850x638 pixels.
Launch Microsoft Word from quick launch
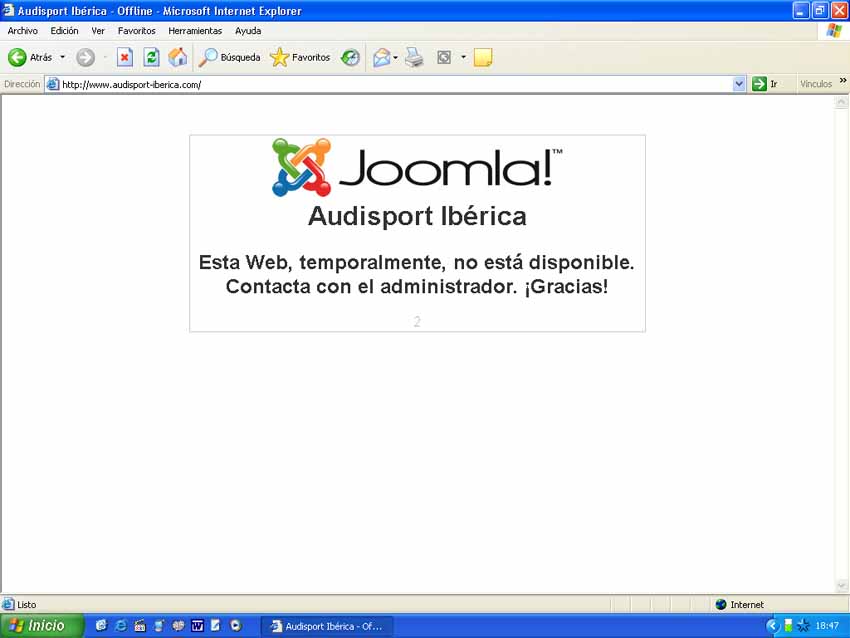[x=197, y=626]
